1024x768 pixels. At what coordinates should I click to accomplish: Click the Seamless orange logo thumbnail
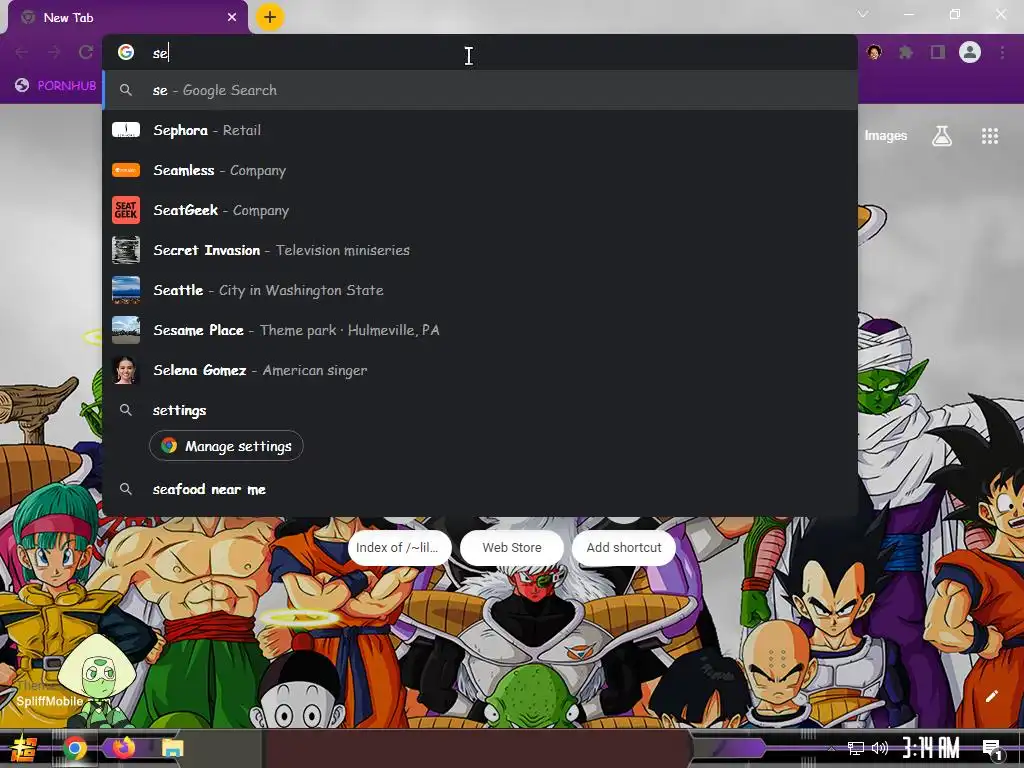click(126, 170)
